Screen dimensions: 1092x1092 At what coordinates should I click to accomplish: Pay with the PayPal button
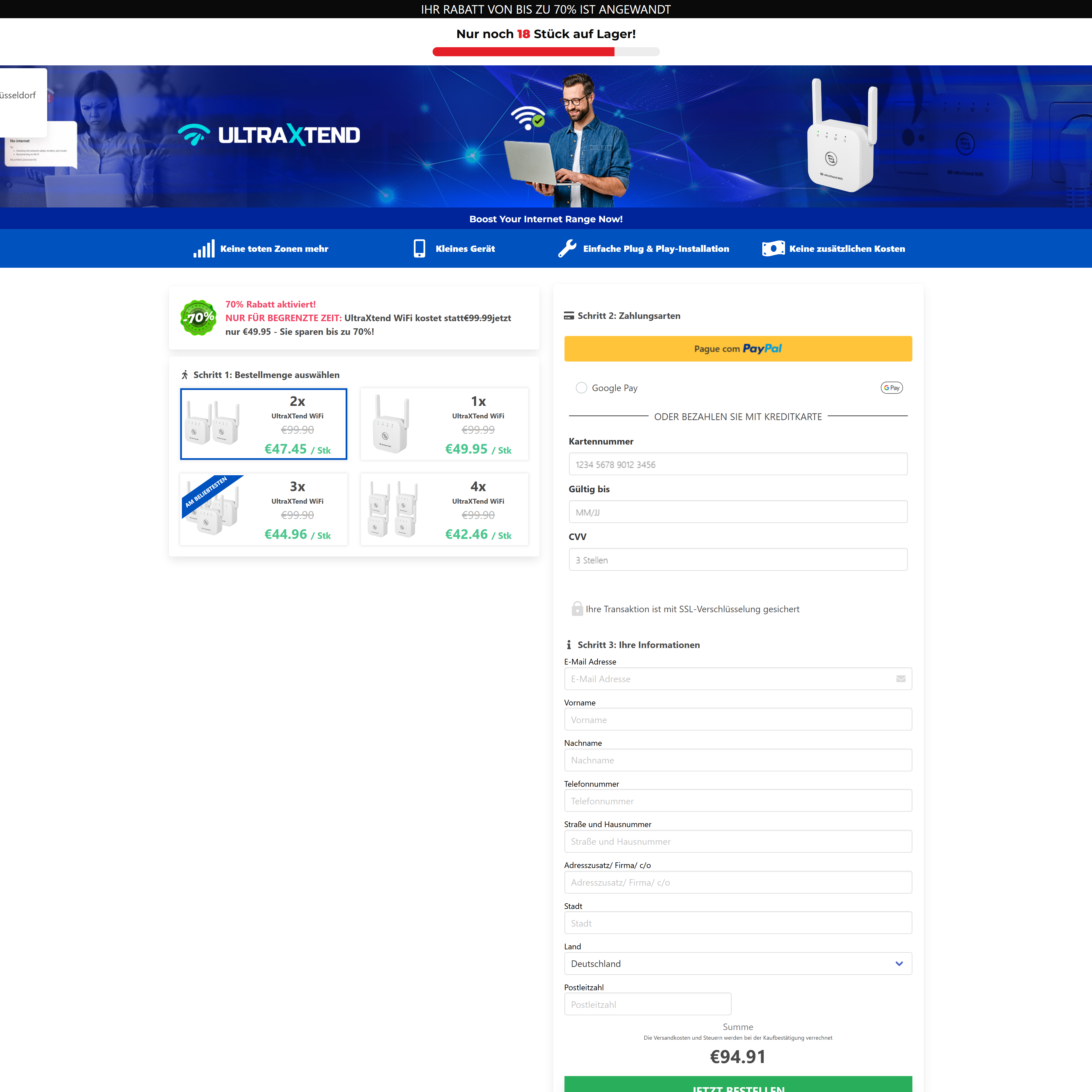pyautogui.click(x=738, y=349)
